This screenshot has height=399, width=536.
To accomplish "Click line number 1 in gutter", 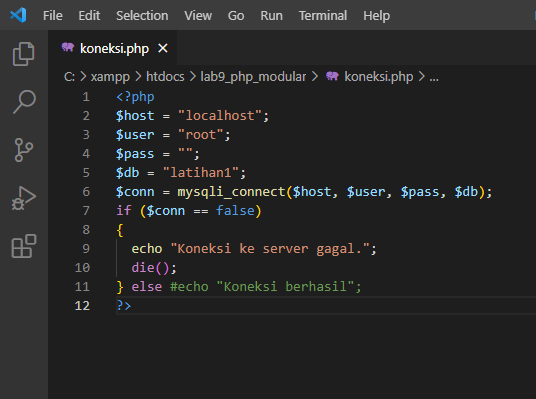I will click(x=86, y=97).
